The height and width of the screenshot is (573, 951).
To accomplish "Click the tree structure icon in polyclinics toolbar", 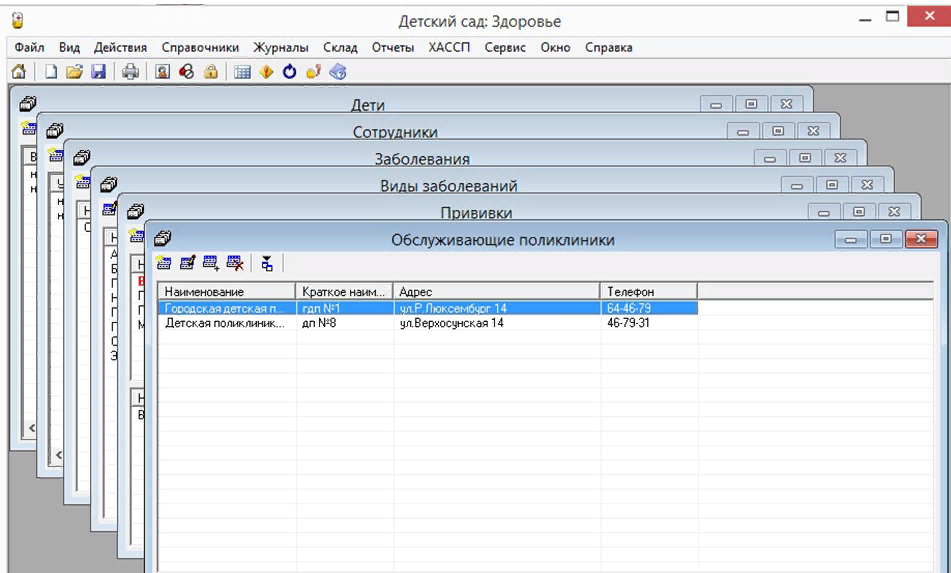I will [x=267, y=263].
